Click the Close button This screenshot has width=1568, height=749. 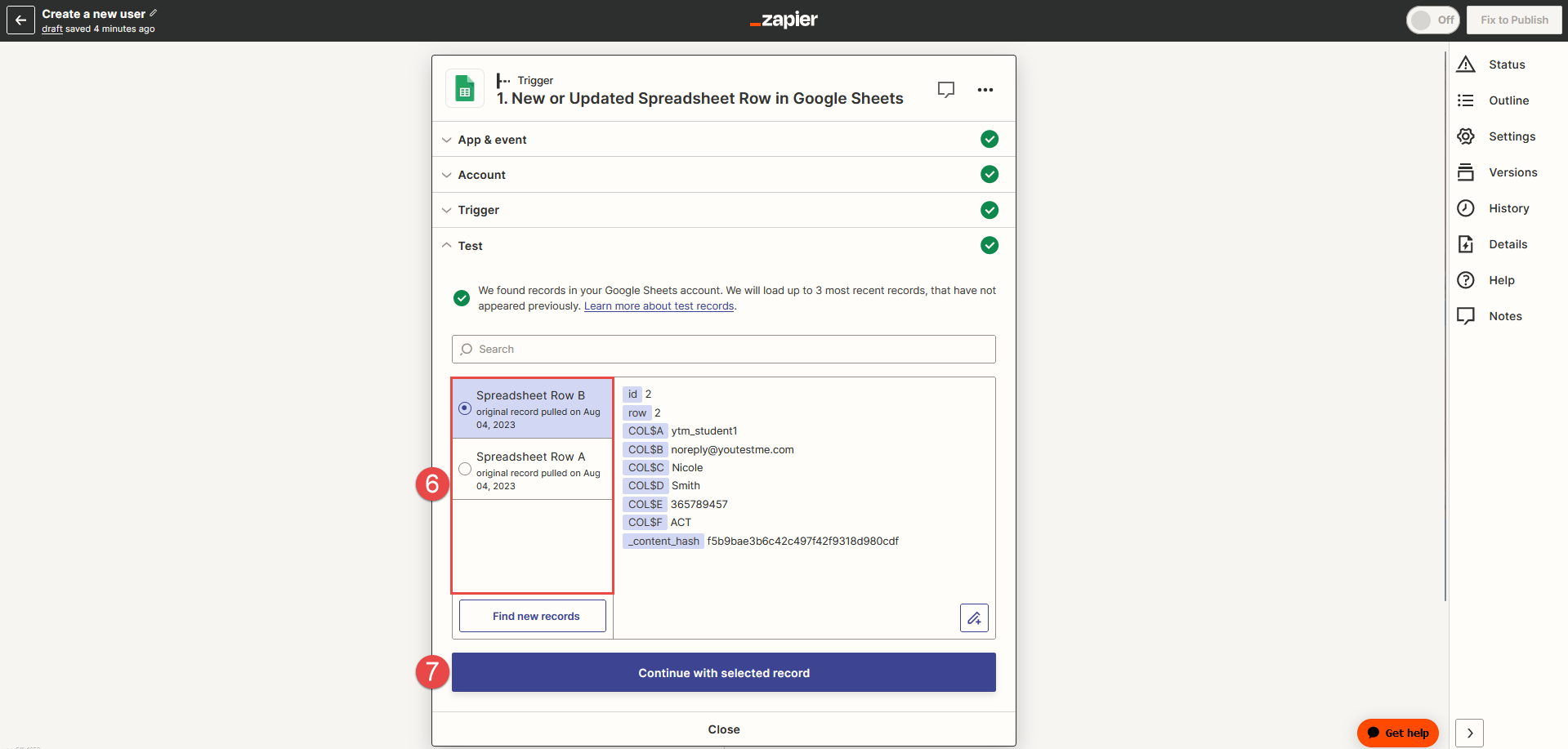[x=724, y=729]
